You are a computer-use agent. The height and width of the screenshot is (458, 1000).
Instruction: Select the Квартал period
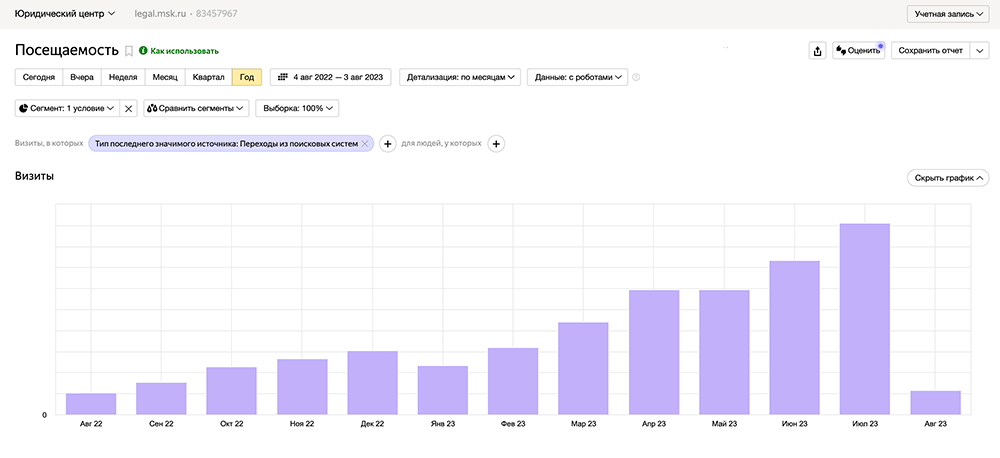[208, 77]
